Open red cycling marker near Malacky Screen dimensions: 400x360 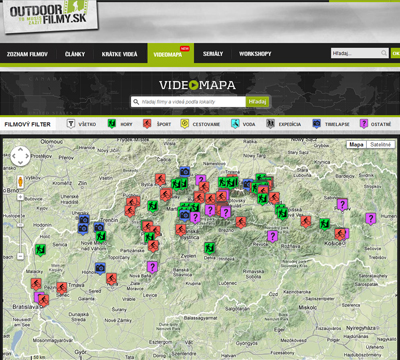tap(36, 284)
